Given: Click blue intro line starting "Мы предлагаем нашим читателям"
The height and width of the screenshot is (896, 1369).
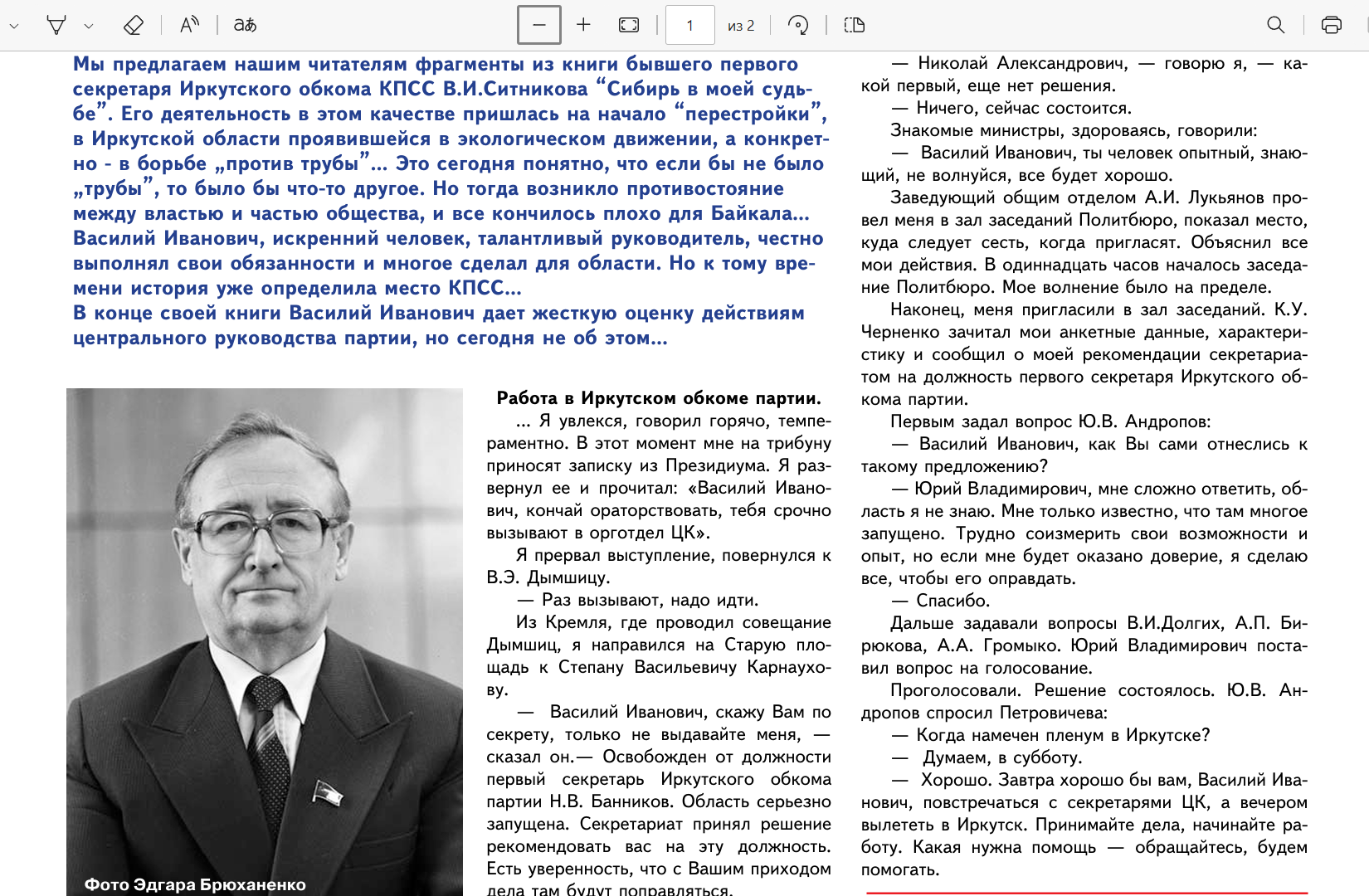Looking at the screenshot, I should 436,64.
